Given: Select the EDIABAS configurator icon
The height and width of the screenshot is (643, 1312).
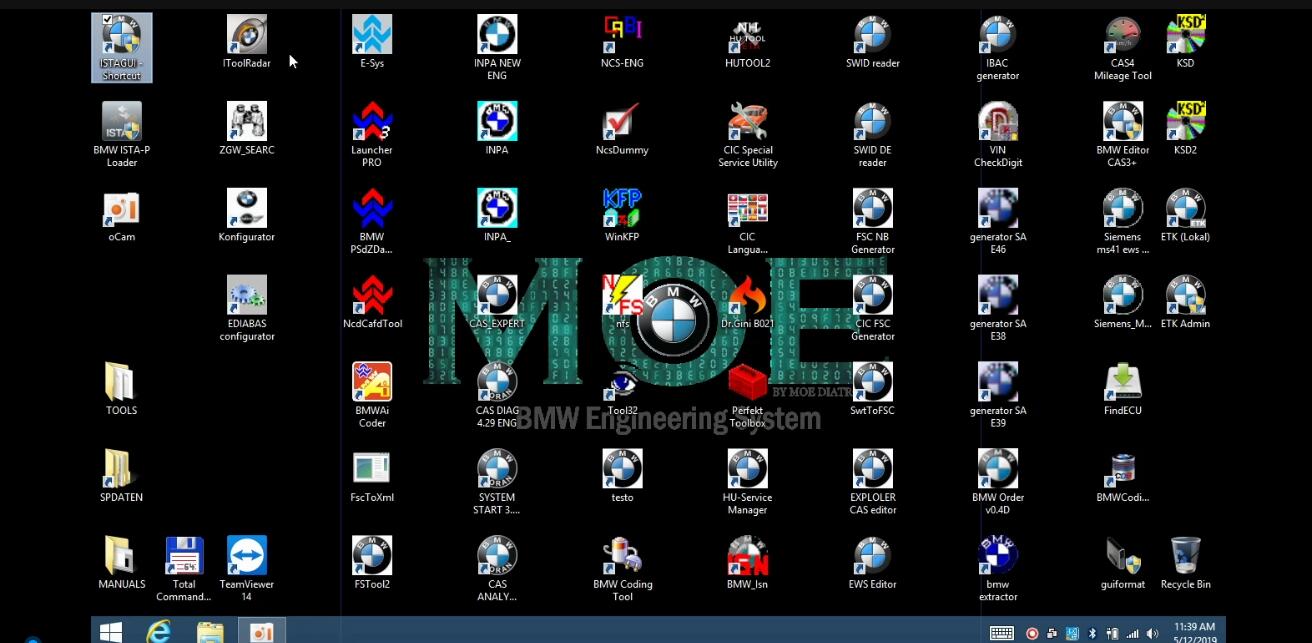Looking at the screenshot, I should point(247,297).
